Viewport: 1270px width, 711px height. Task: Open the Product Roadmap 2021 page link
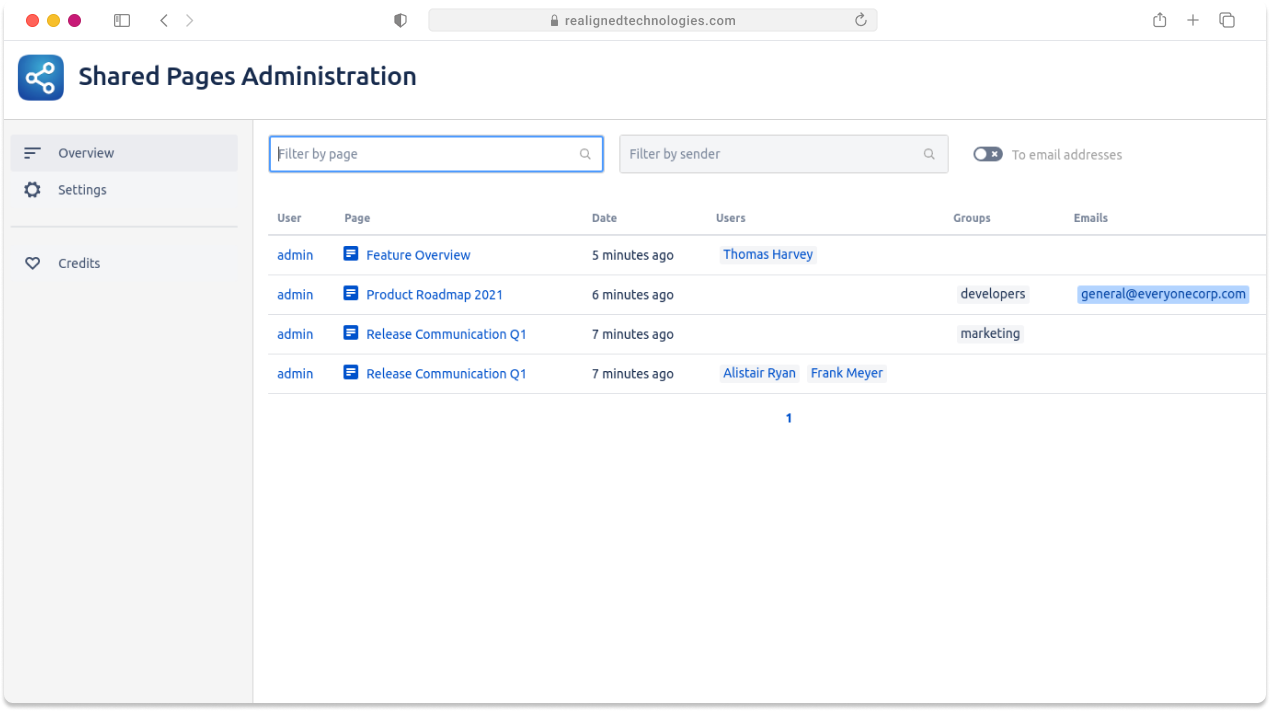435,294
